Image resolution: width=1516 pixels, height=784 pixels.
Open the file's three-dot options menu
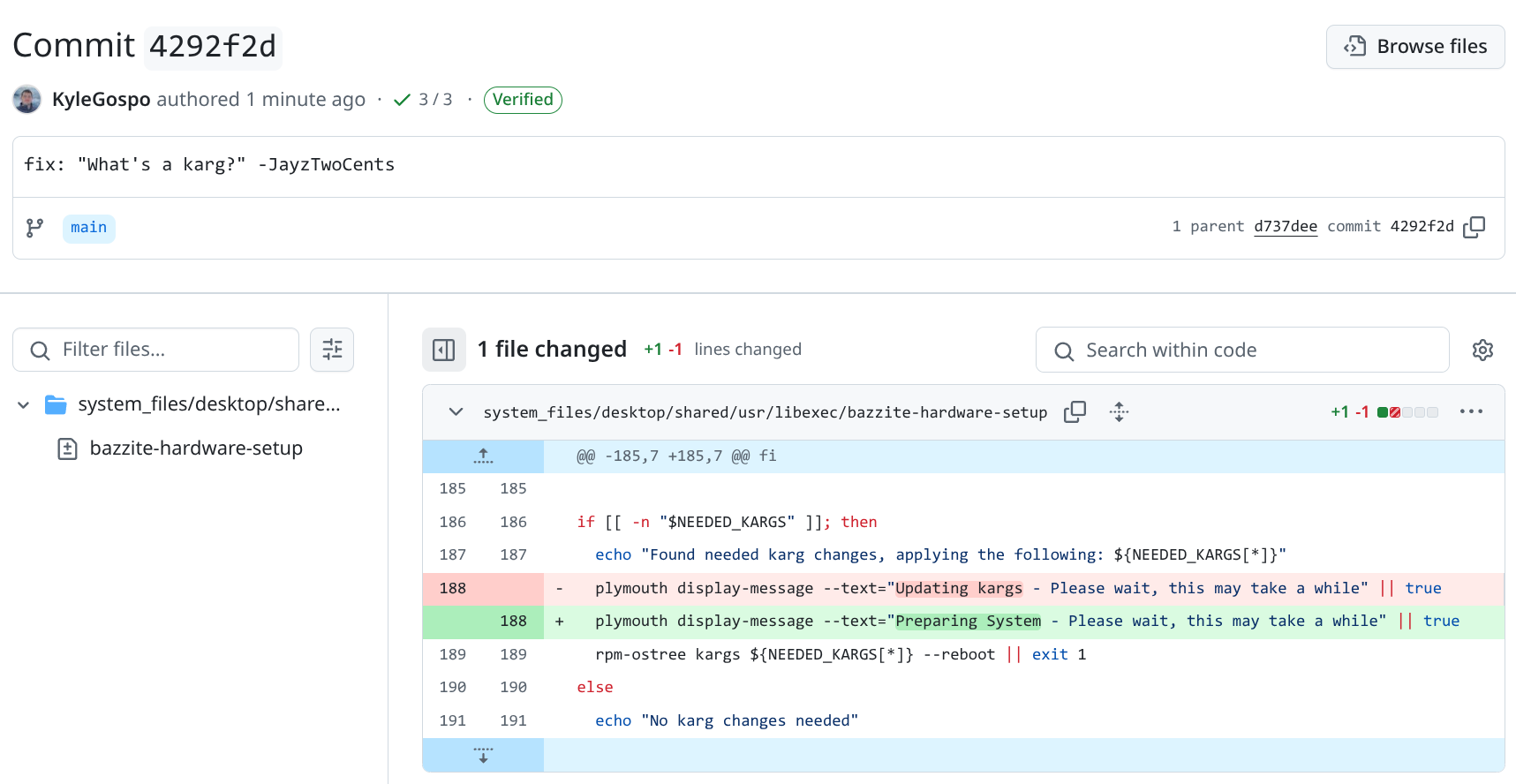click(x=1471, y=412)
